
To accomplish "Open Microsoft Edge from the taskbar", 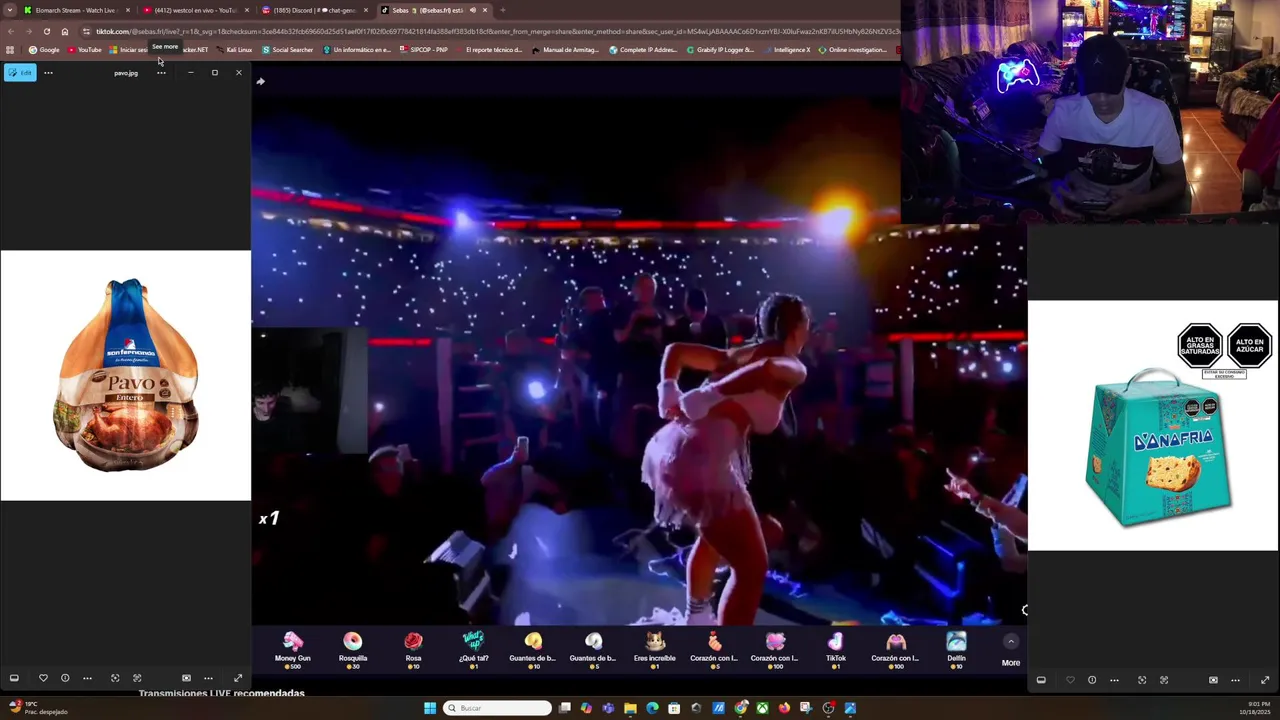I will pos(652,708).
